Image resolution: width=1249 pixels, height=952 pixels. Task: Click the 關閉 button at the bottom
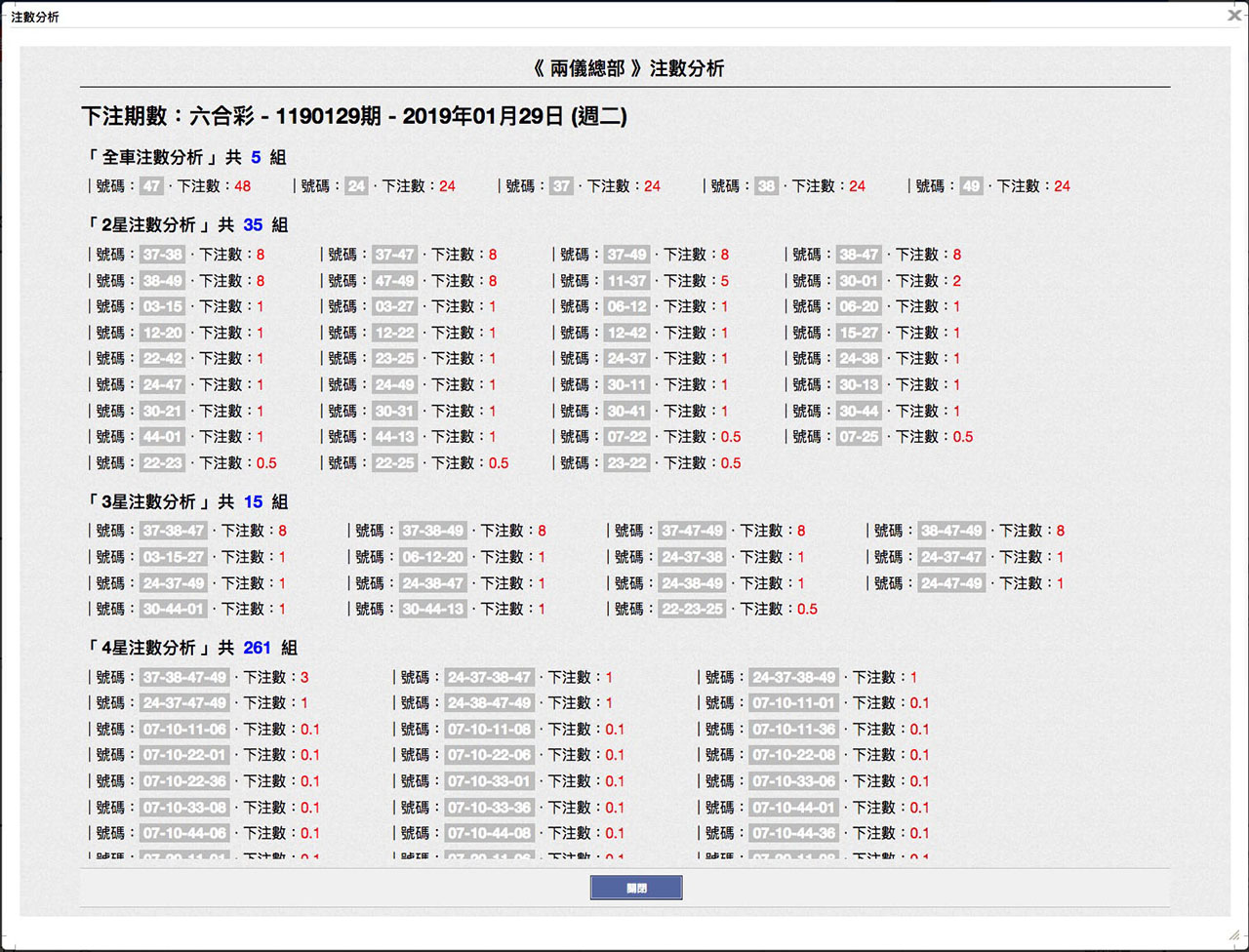coord(636,888)
